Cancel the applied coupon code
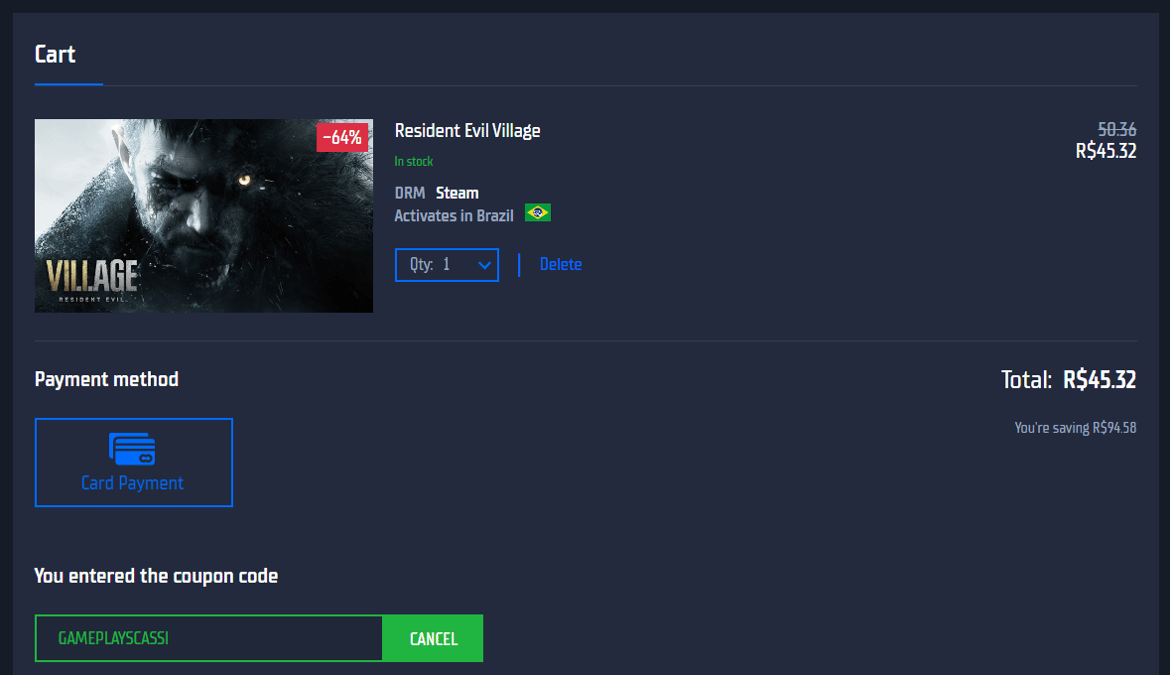Image resolution: width=1170 pixels, height=675 pixels. point(433,638)
